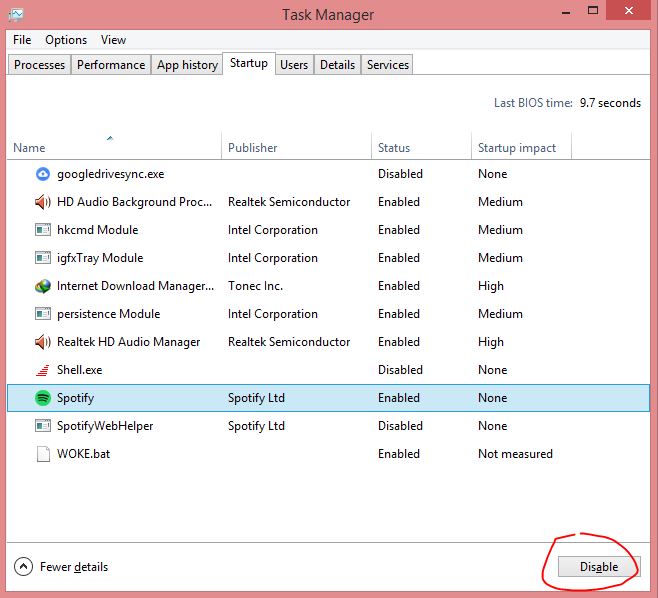Select the hkcmd Module entry name
658x598 pixels.
point(97,230)
